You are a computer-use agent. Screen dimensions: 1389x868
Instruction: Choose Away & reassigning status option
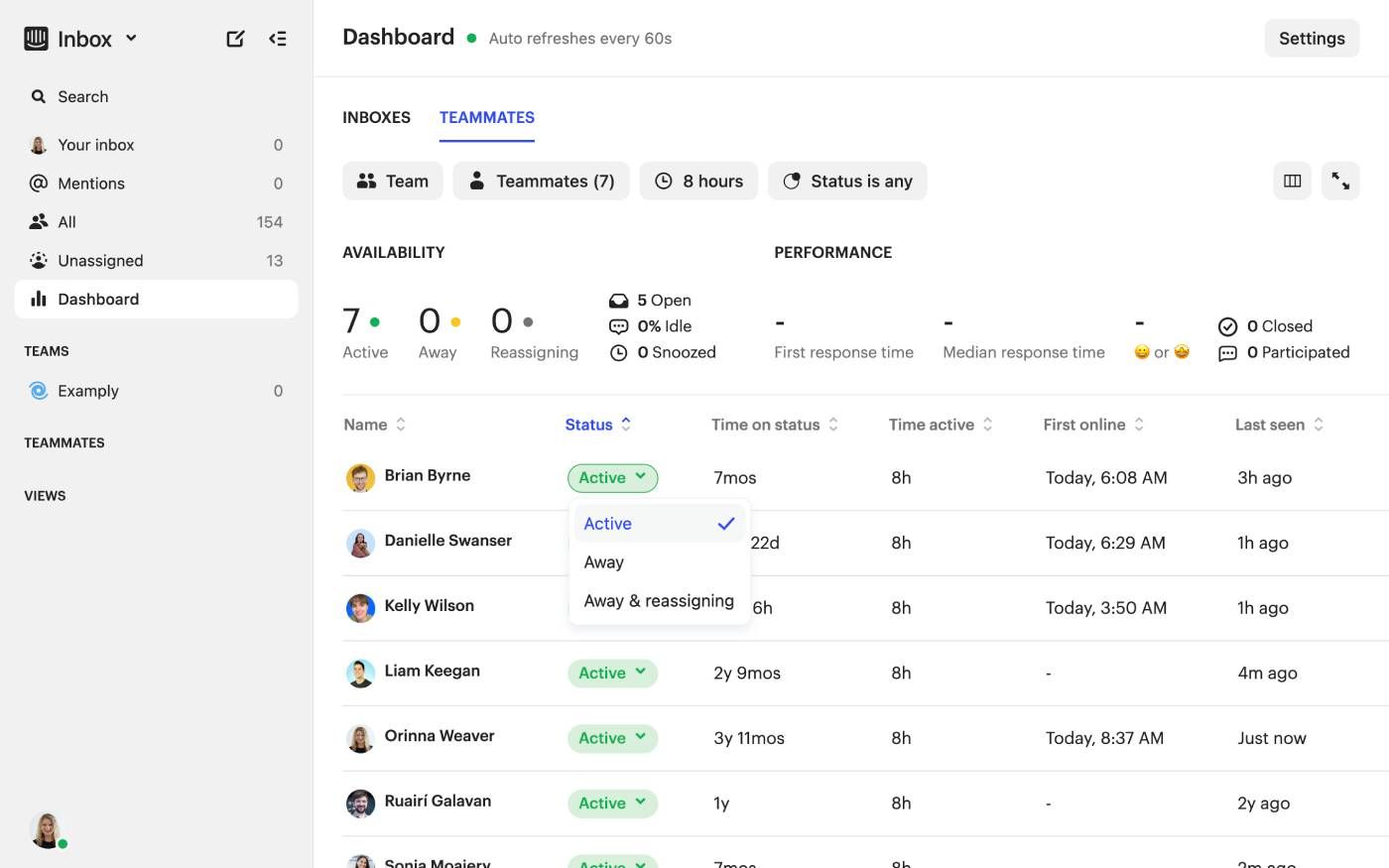[x=659, y=601]
